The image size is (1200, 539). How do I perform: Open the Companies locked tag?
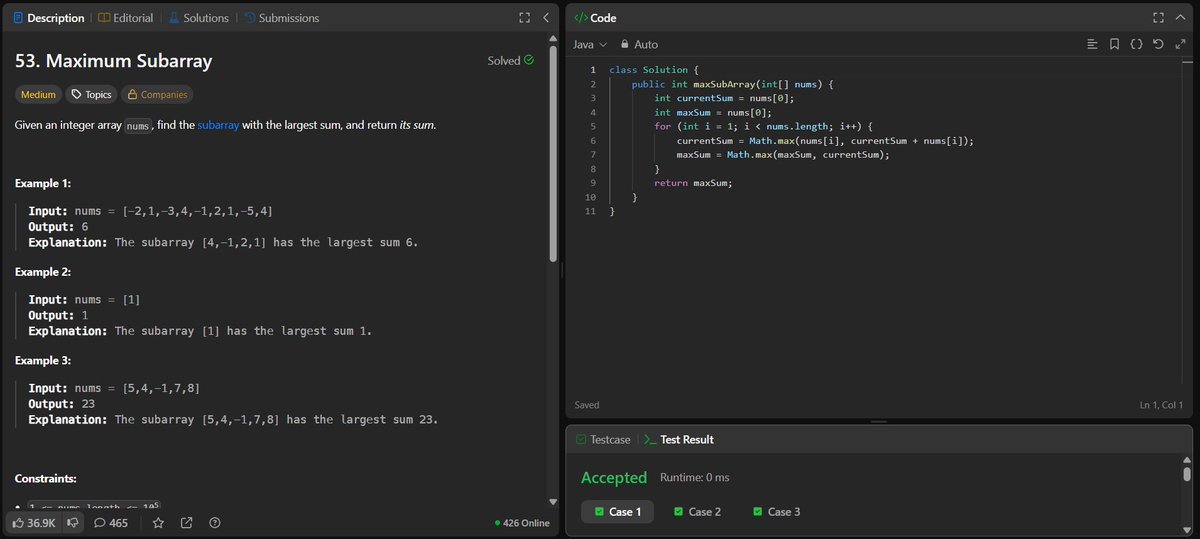click(157, 94)
